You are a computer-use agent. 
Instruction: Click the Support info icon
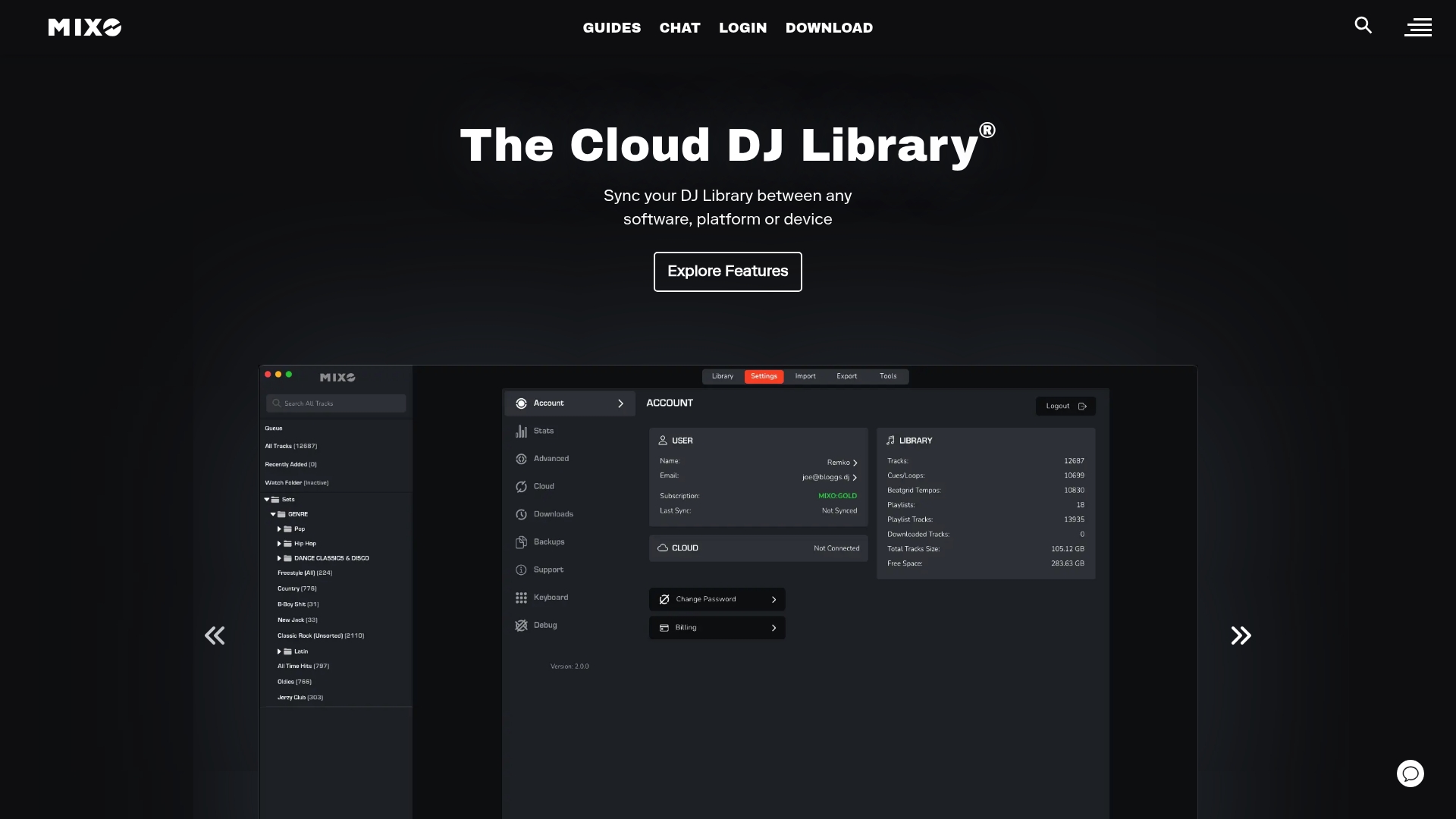point(522,570)
